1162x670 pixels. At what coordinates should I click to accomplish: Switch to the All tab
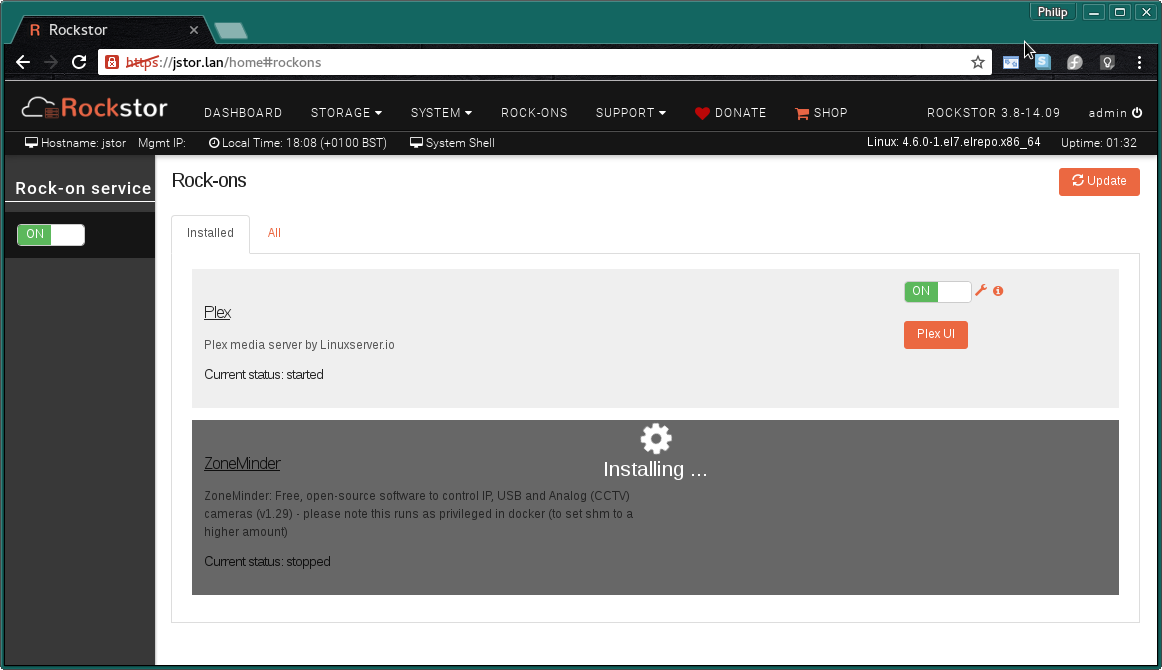click(274, 233)
